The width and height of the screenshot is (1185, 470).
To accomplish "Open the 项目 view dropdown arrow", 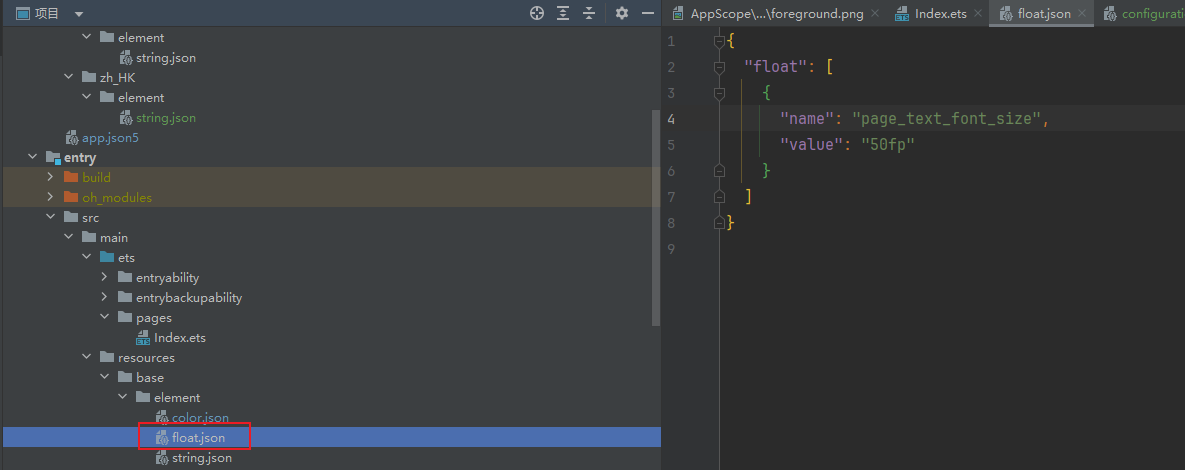I will click(80, 14).
